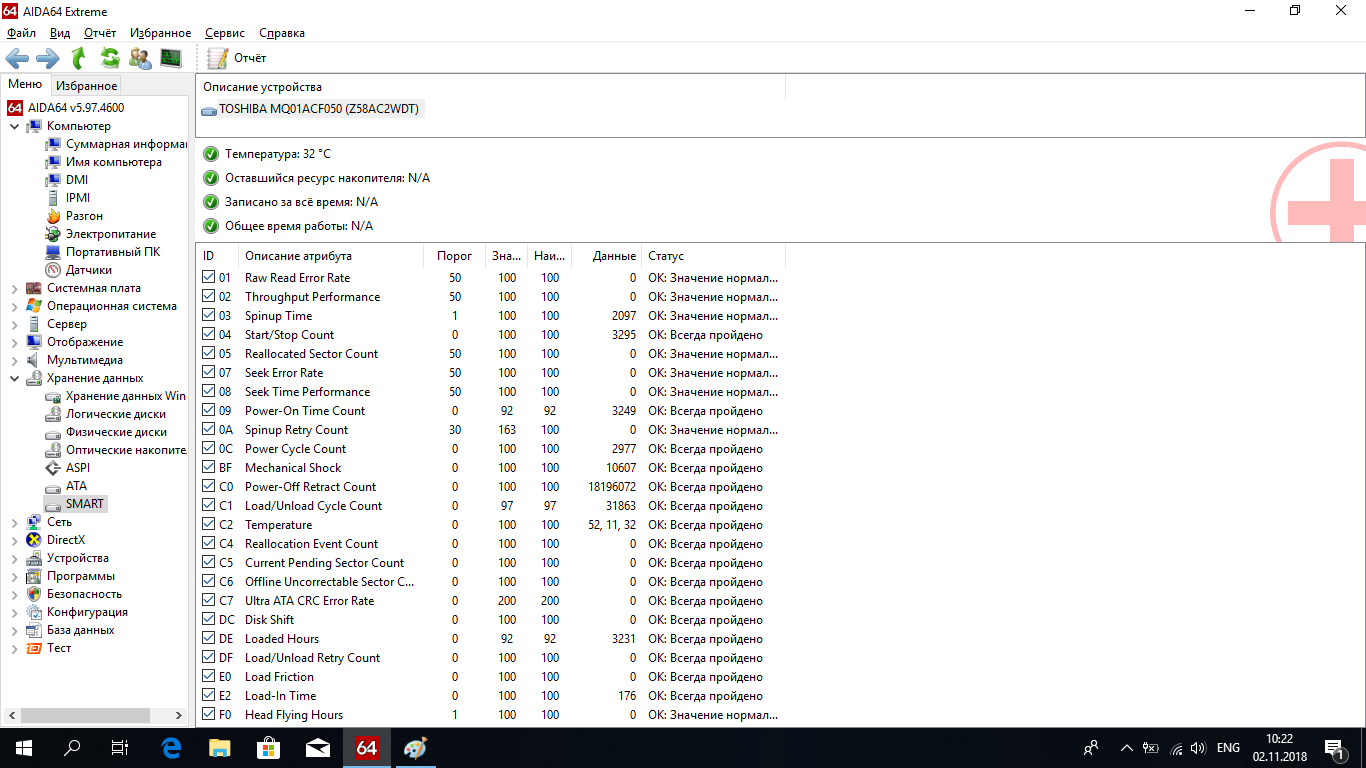1366x768 pixels.
Task: Select the IPMI entry in the tree
Action: coord(68,198)
